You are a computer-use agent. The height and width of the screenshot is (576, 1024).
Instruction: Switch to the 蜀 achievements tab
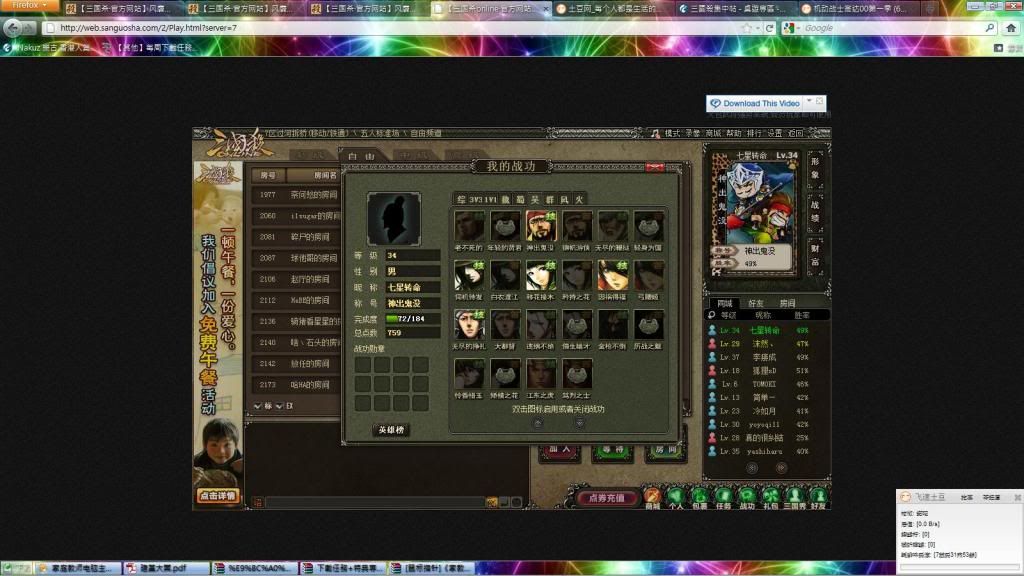(520, 199)
